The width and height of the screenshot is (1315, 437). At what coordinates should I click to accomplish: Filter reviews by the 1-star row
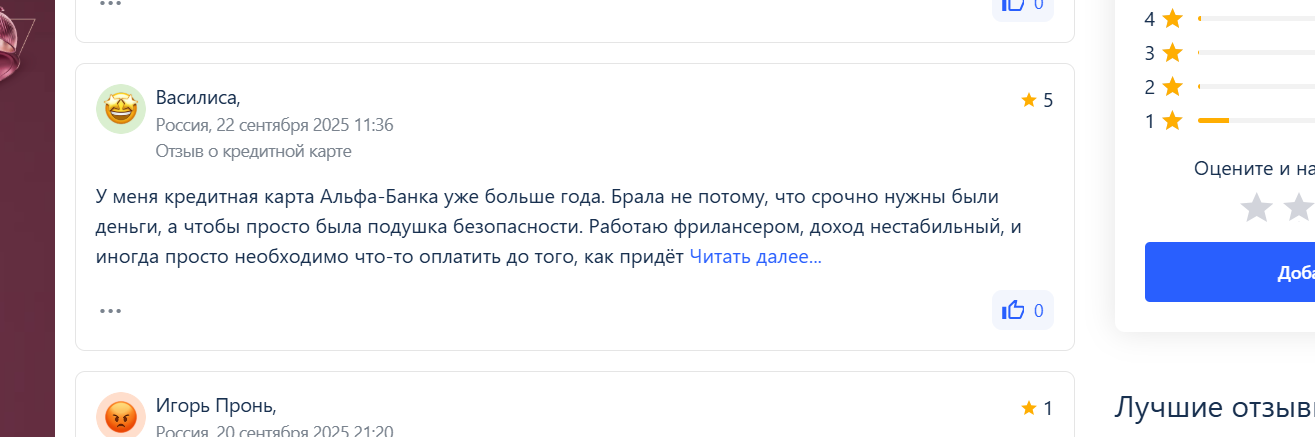1229,120
